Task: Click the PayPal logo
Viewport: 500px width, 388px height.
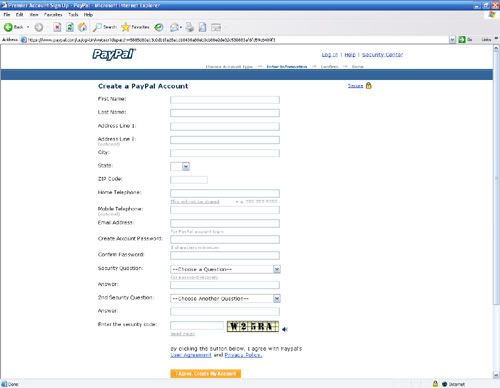Action: tap(114, 54)
